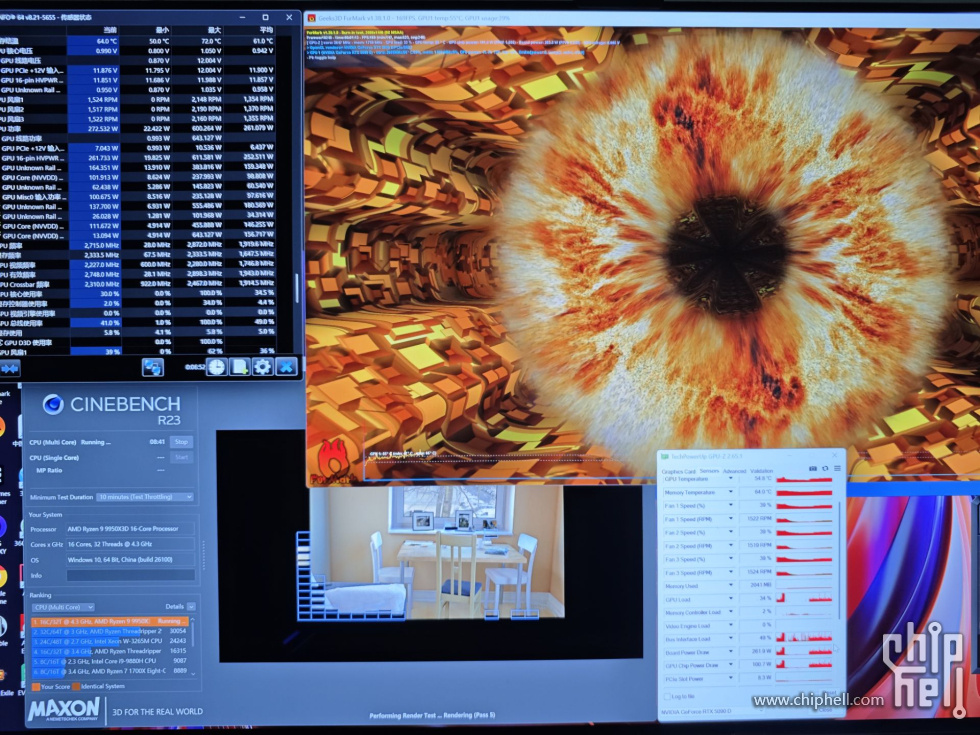Click HWiNFO log to file icon
Viewport: 980px width, 735px height.
coord(240,367)
